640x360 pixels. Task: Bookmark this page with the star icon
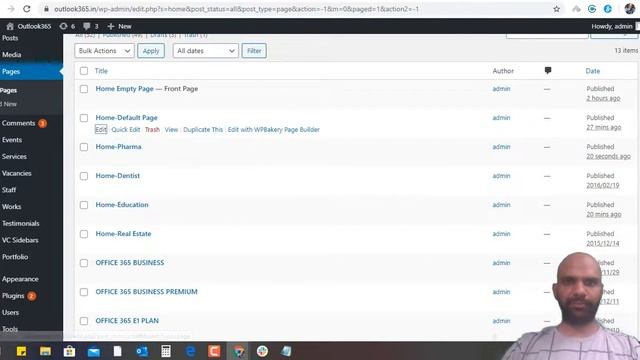pos(556,9)
